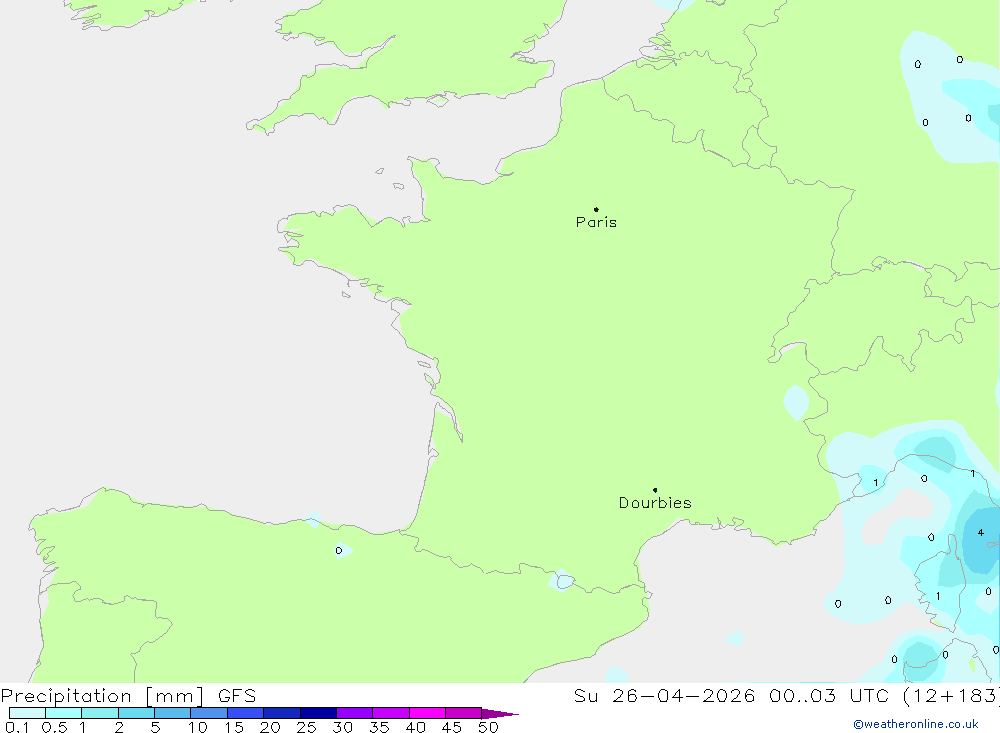Click the weatheronline.co.uk copyright link
Viewport: 1000px width, 733px height.
coord(916,724)
